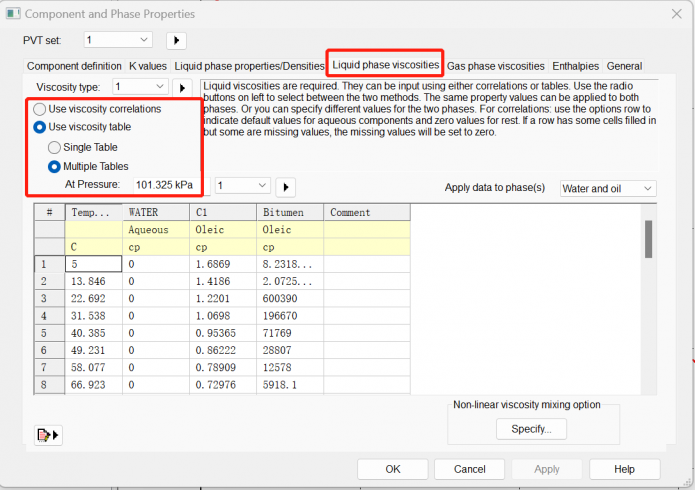695x490 pixels.
Task: Expand the Viscosity type dropdown
Action: coord(140,88)
